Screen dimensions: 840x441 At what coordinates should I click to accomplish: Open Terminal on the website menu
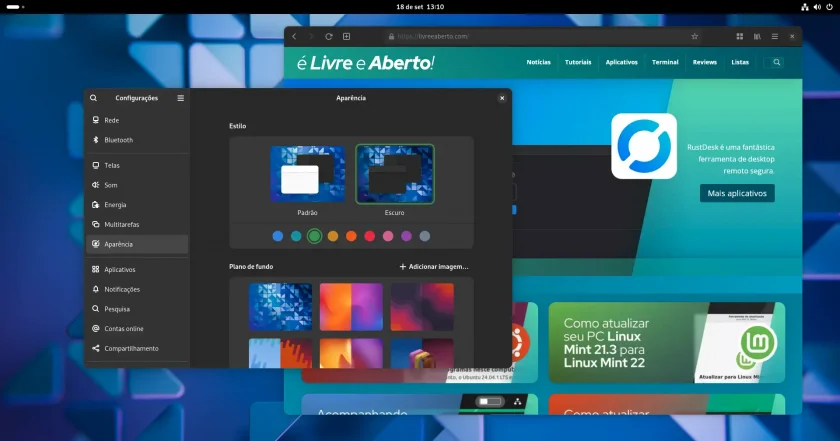click(665, 62)
